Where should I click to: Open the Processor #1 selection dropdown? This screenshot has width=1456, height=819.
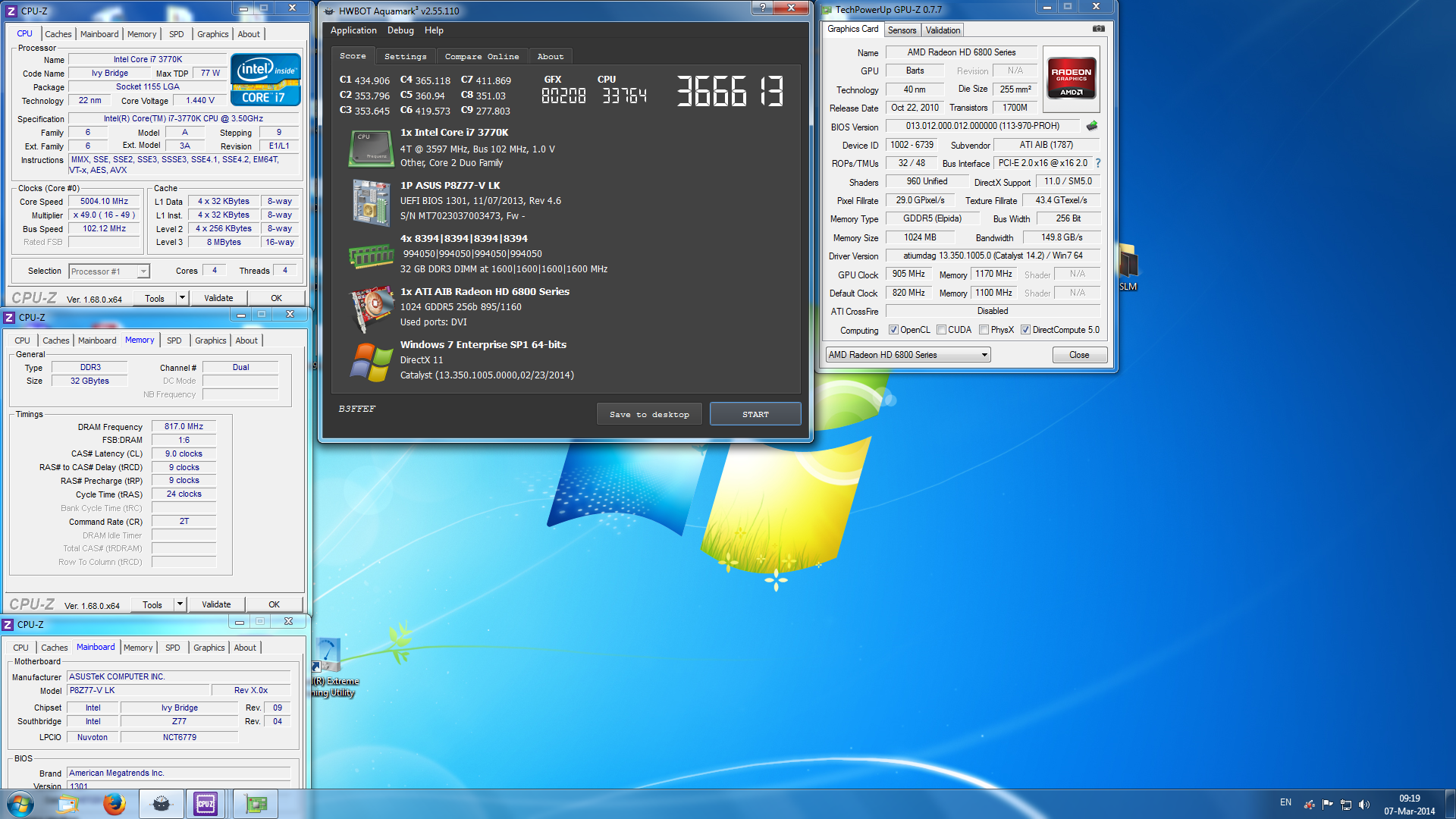(x=109, y=271)
